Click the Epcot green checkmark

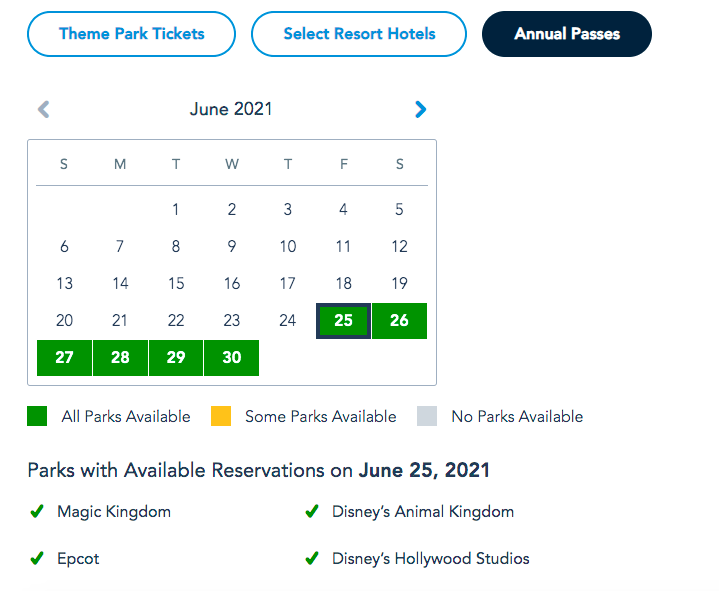(x=37, y=559)
